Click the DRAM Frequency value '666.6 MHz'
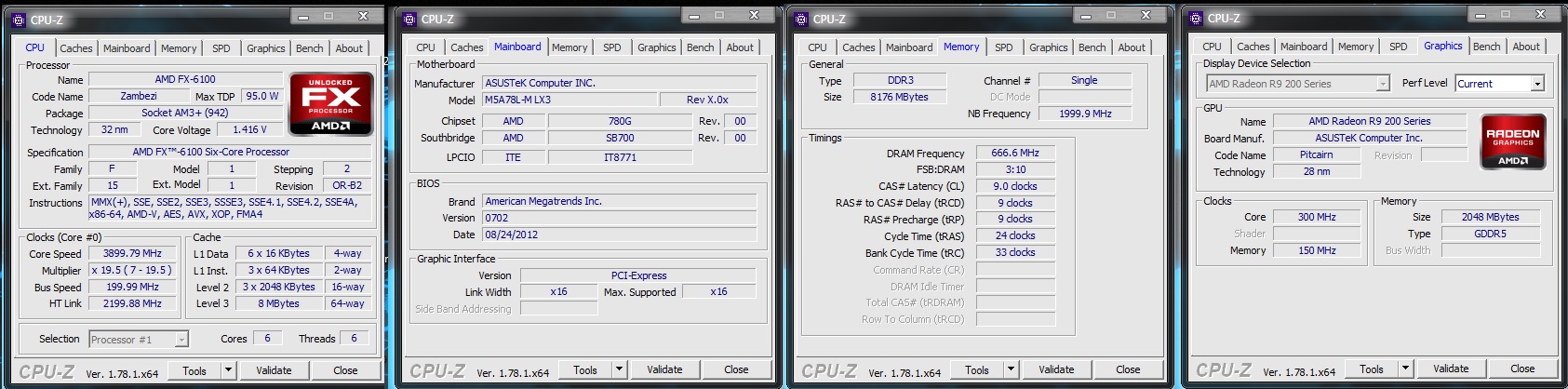The image size is (1568, 389). point(1015,153)
